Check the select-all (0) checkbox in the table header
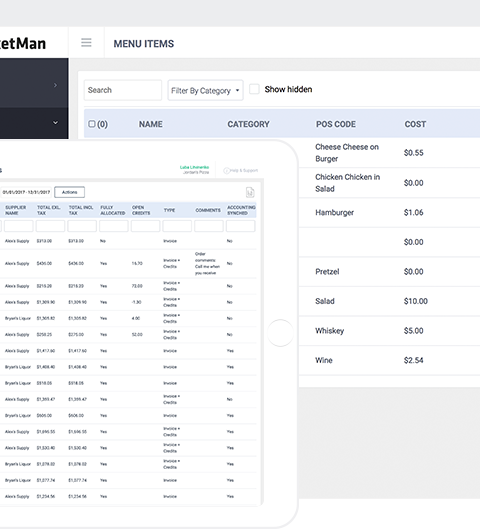 (92, 124)
